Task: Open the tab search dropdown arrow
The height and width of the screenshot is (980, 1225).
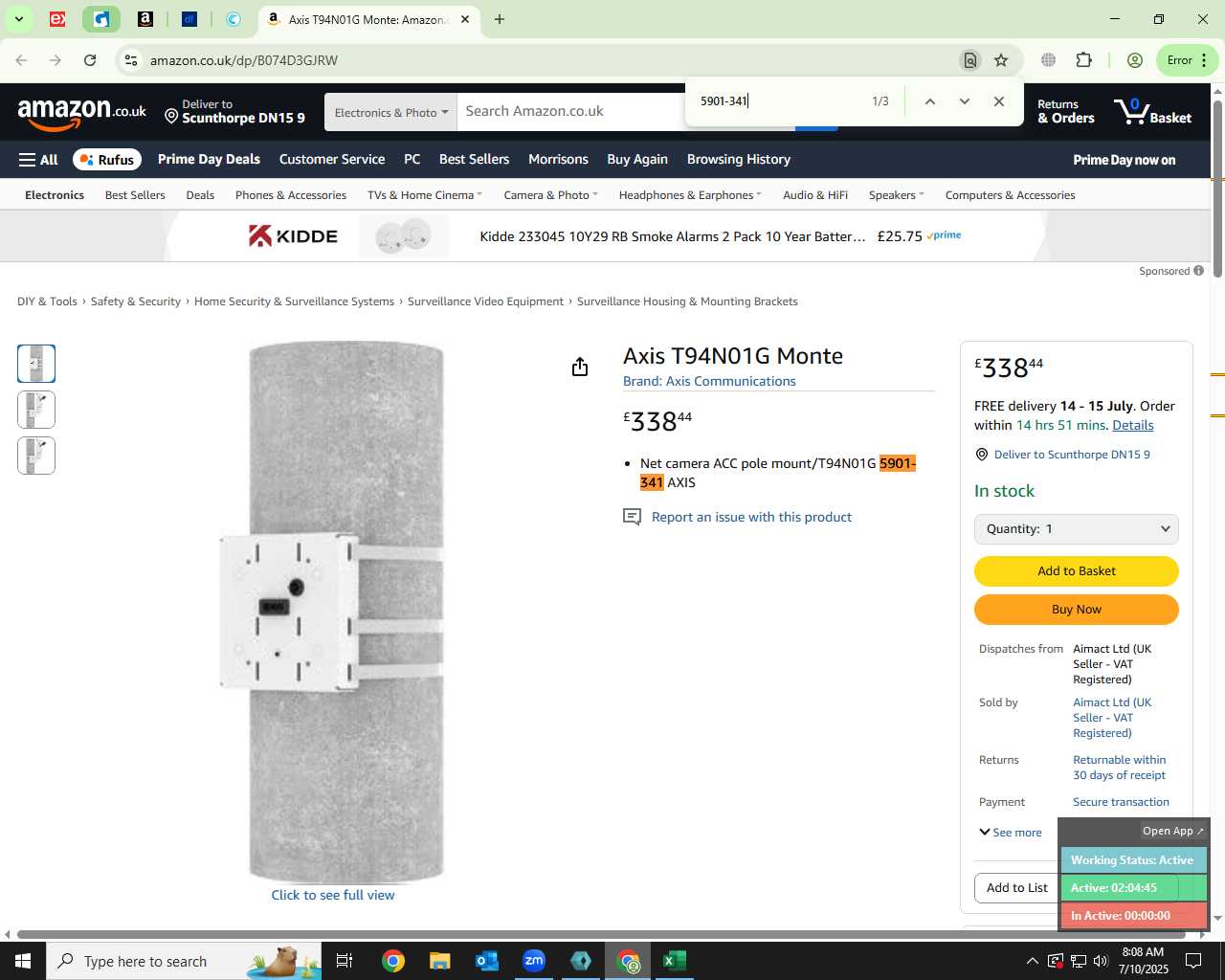Action: [18, 19]
